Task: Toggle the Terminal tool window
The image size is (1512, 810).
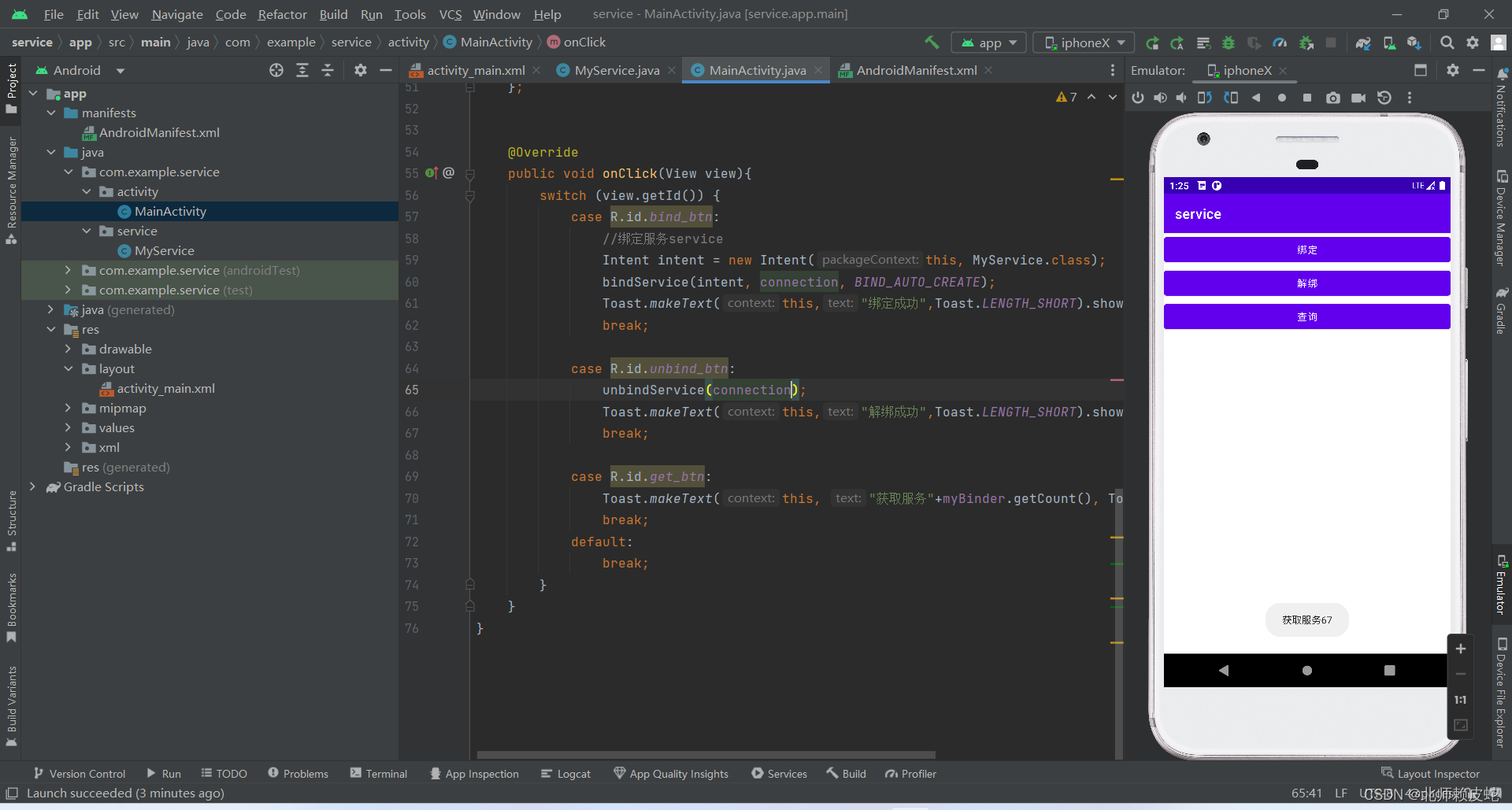Action: point(379,774)
